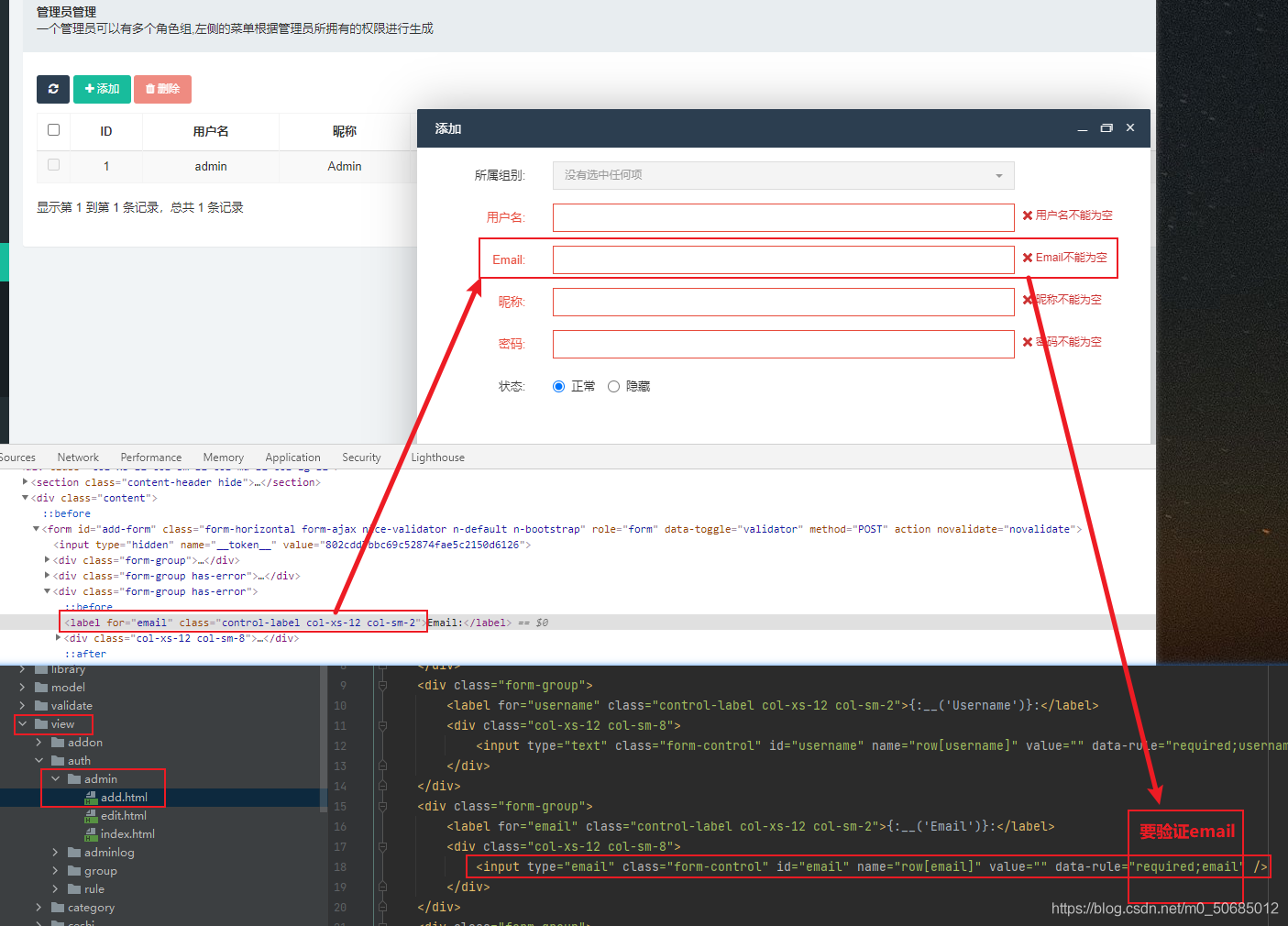Image resolution: width=1288 pixels, height=926 pixels.
Task: Click the refresh table icon
Action: (x=52, y=89)
